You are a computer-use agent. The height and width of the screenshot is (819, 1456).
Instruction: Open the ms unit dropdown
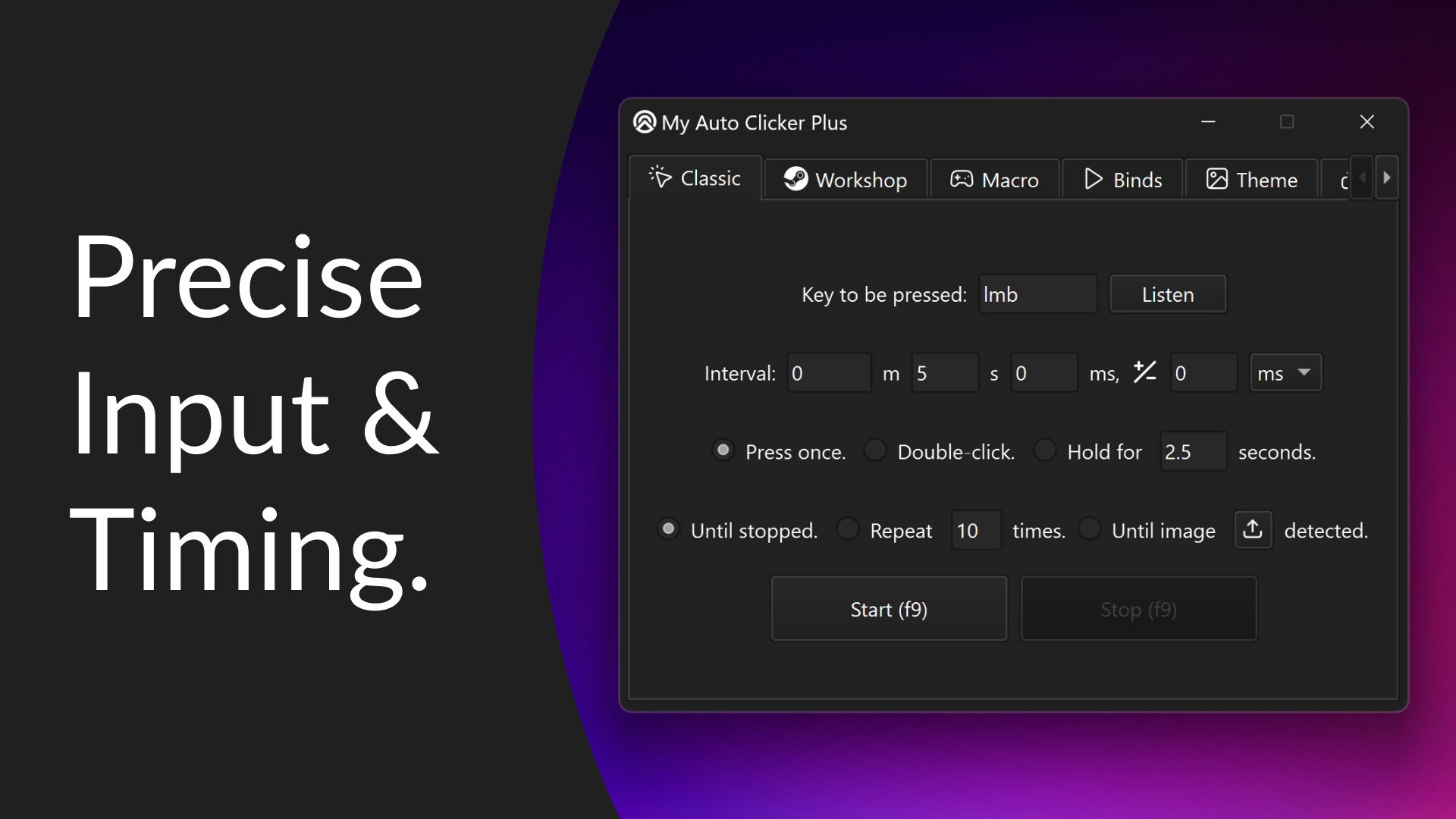pos(1285,373)
